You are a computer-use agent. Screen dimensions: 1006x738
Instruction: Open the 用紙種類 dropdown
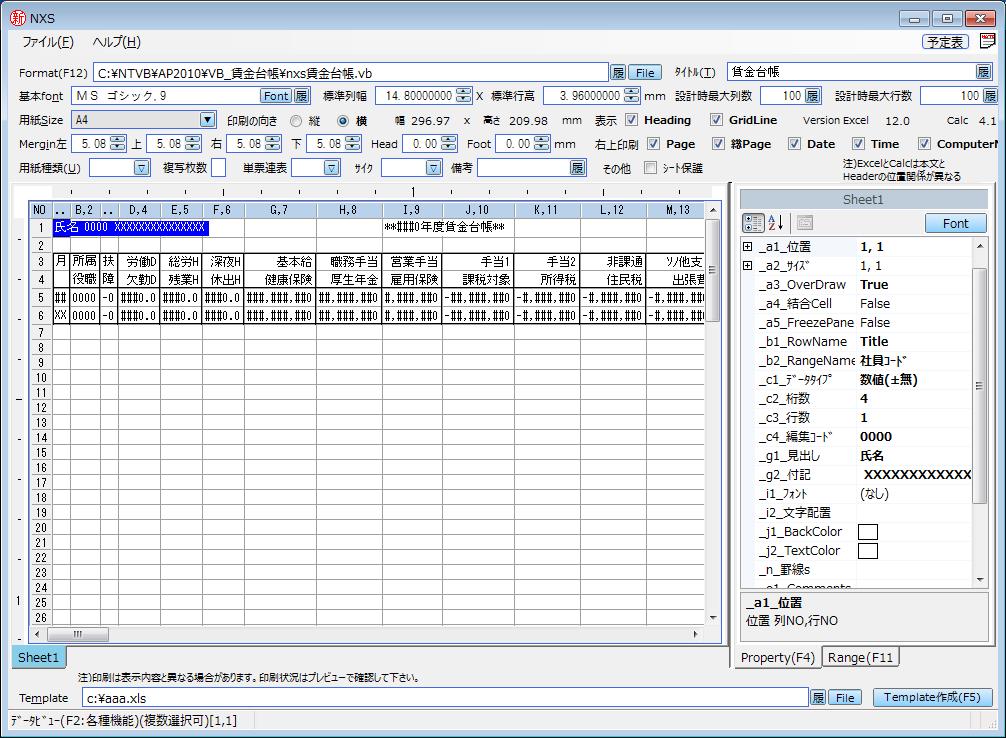(141, 168)
